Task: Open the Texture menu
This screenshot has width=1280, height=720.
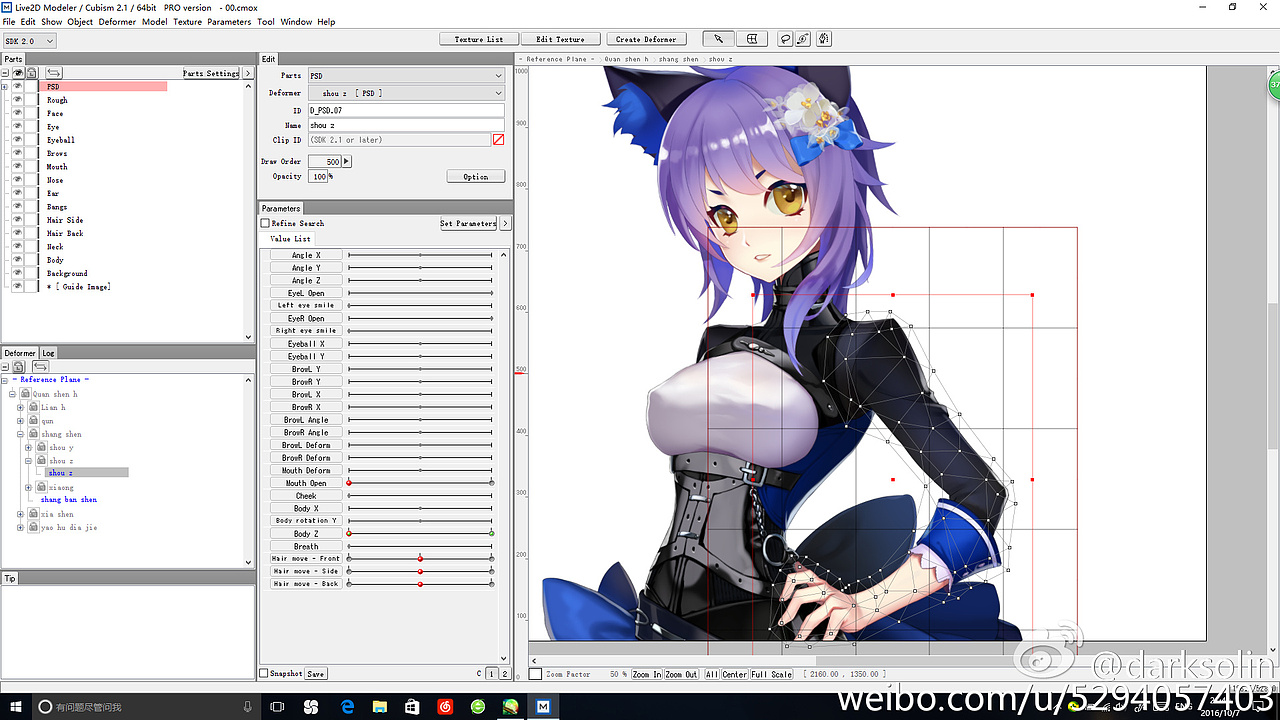Action: (187, 22)
